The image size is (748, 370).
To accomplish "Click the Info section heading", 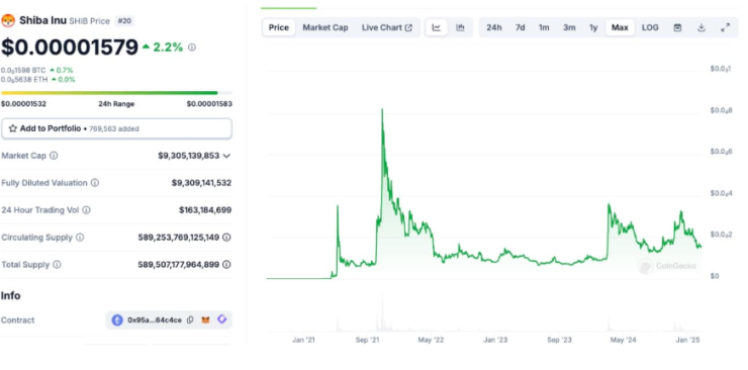I will 10,296.
